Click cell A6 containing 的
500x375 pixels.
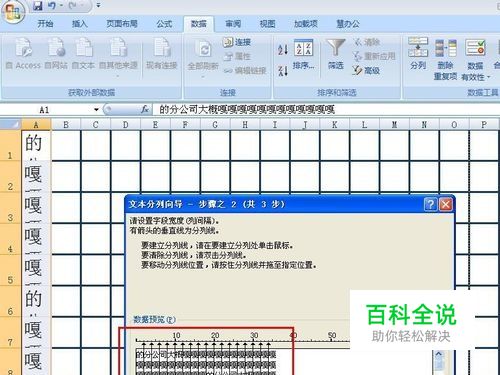click(36, 301)
